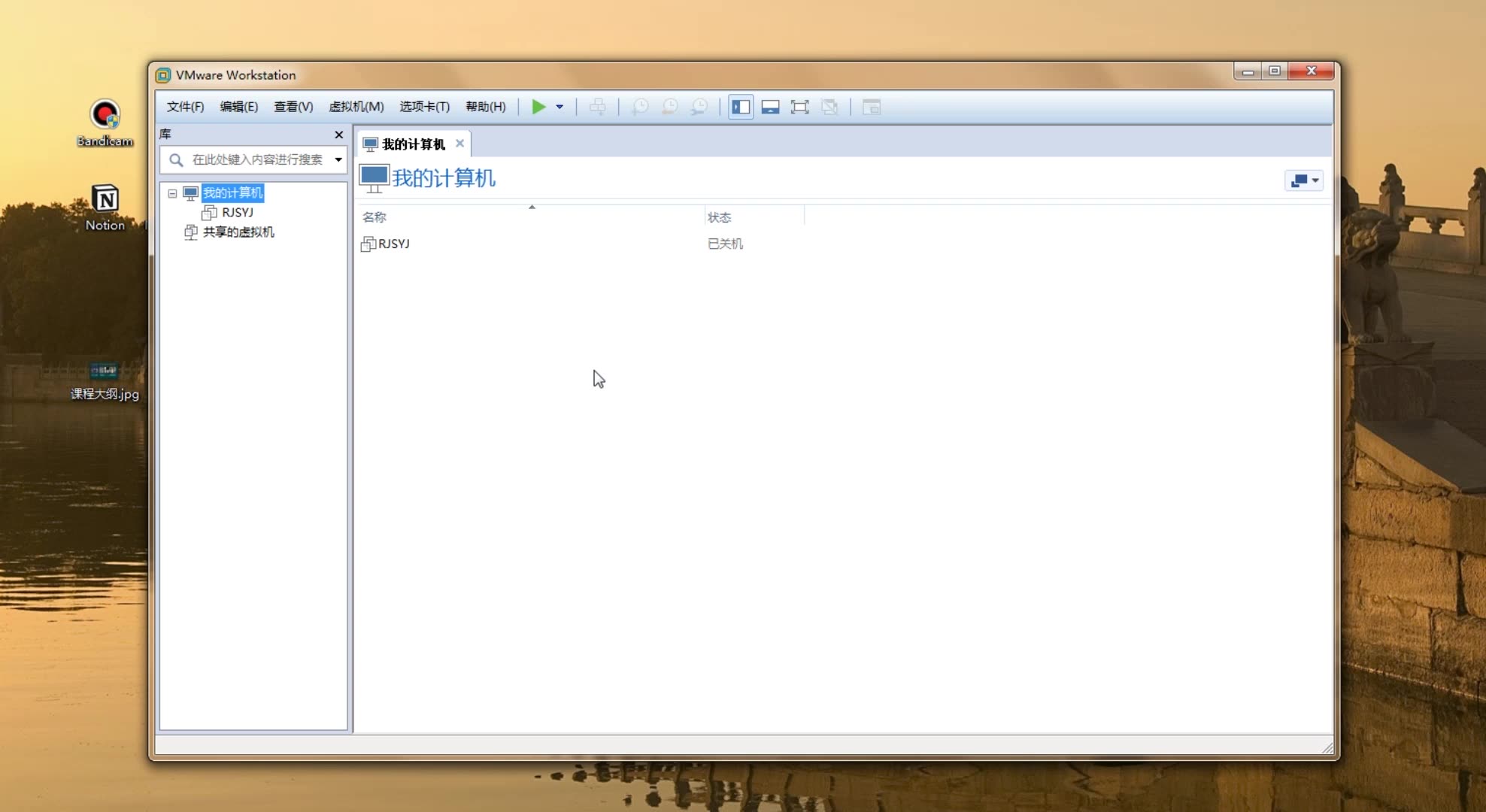Toggle the console thumbnail bar
The image size is (1486, 812).
770,107
